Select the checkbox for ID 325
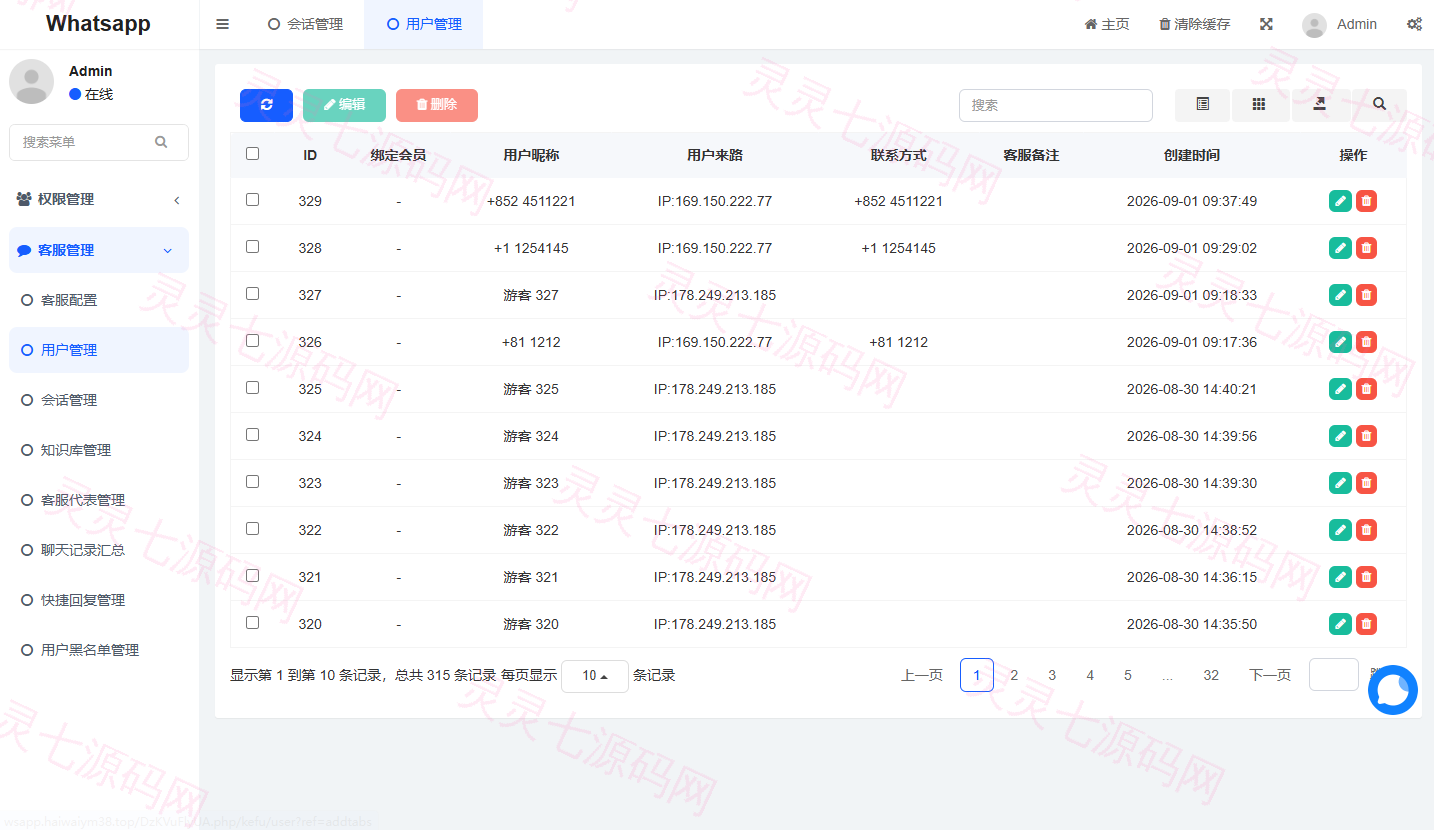Viewport: 1434px width, 830px height. click(x=252, y=388)
